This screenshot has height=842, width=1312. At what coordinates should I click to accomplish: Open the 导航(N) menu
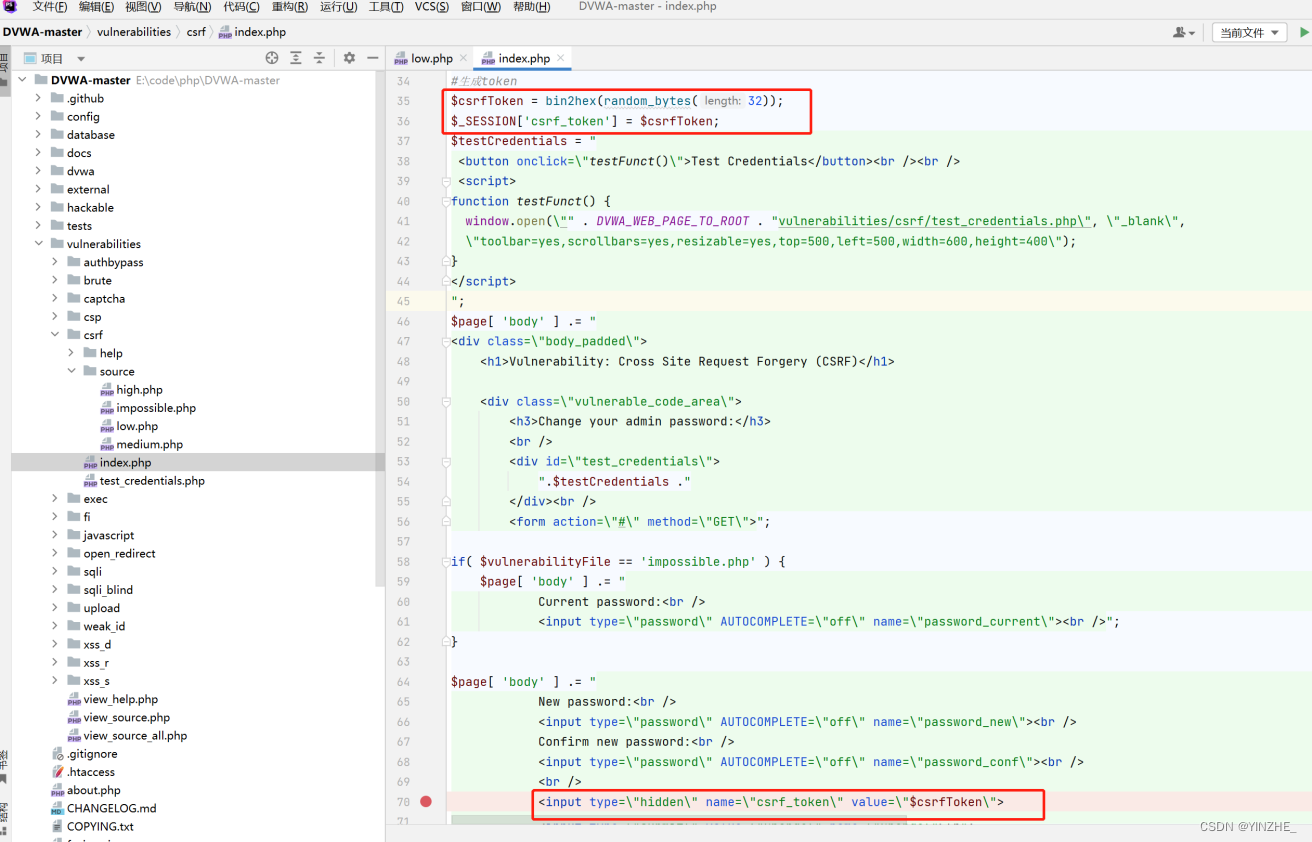tap(192, 7)
